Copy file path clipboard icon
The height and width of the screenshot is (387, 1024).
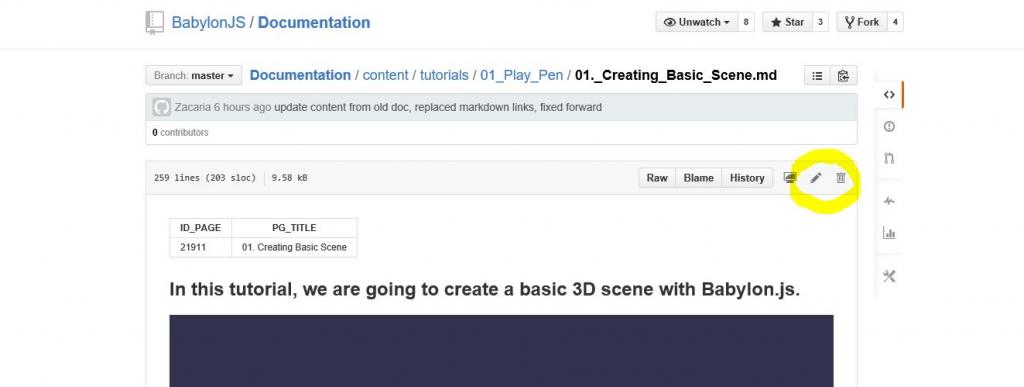coord(843,76)
